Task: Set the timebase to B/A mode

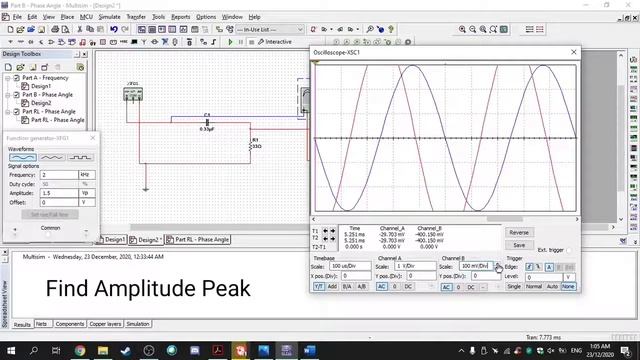Action: point(347,287)
